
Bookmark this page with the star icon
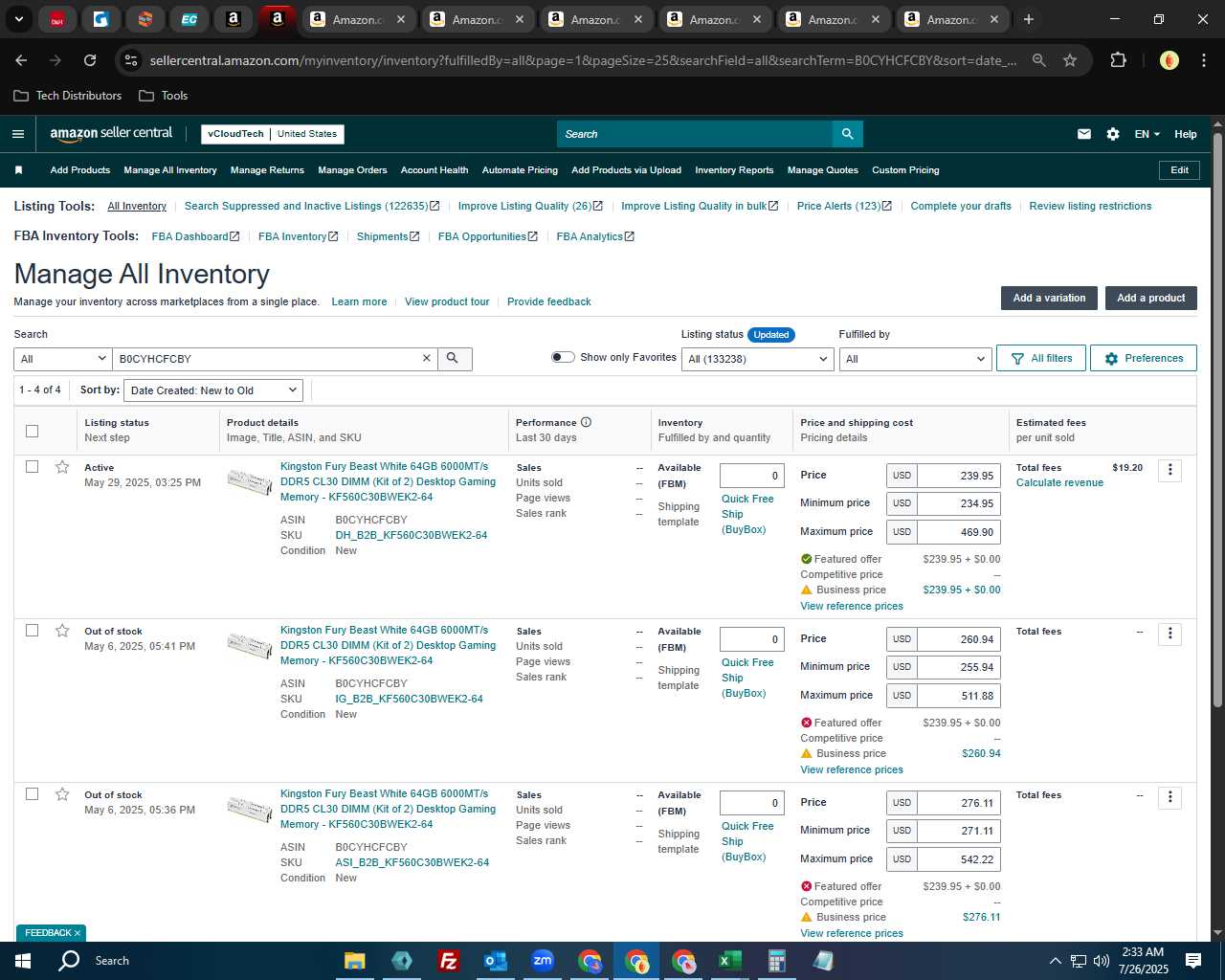[x=1070, y=60]
